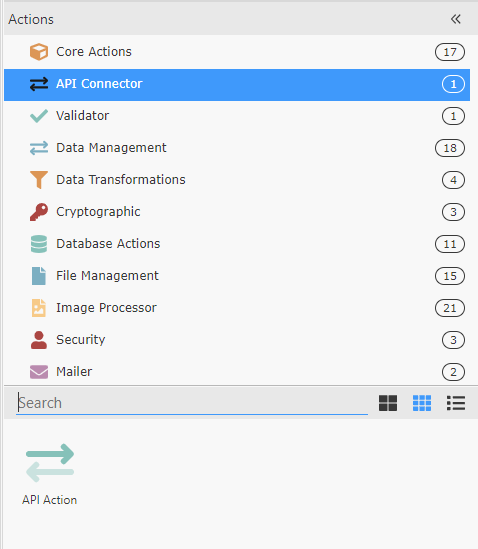
Task: Select the API Action item
Action: 49,474
